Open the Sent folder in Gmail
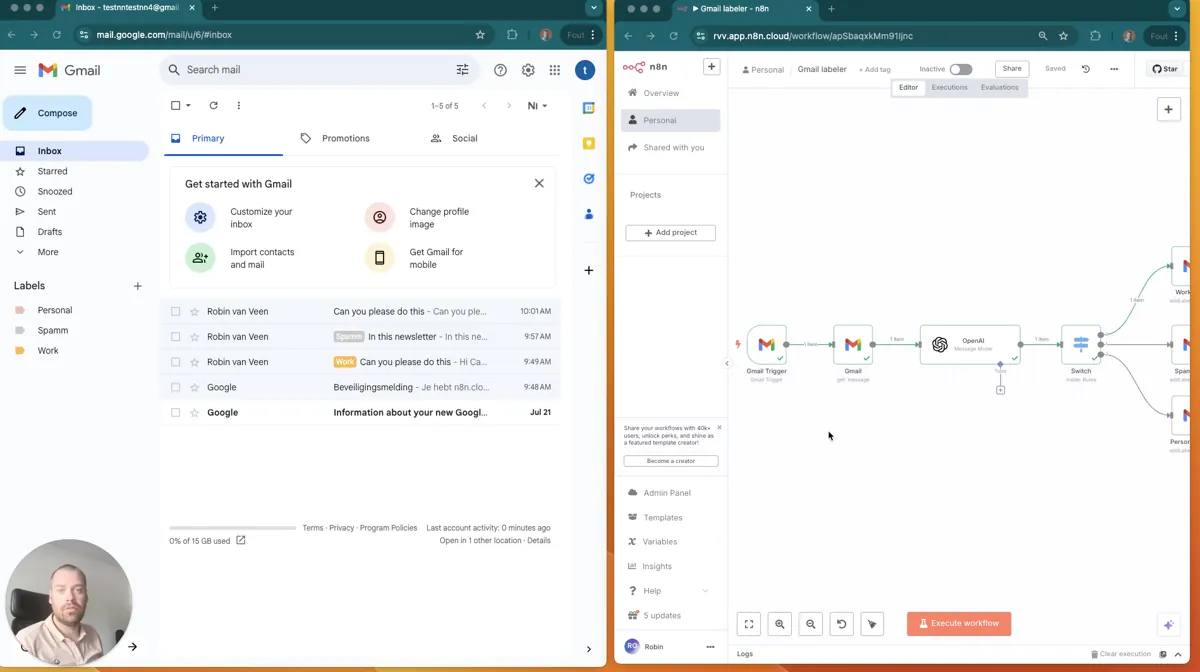 (47, 212)
